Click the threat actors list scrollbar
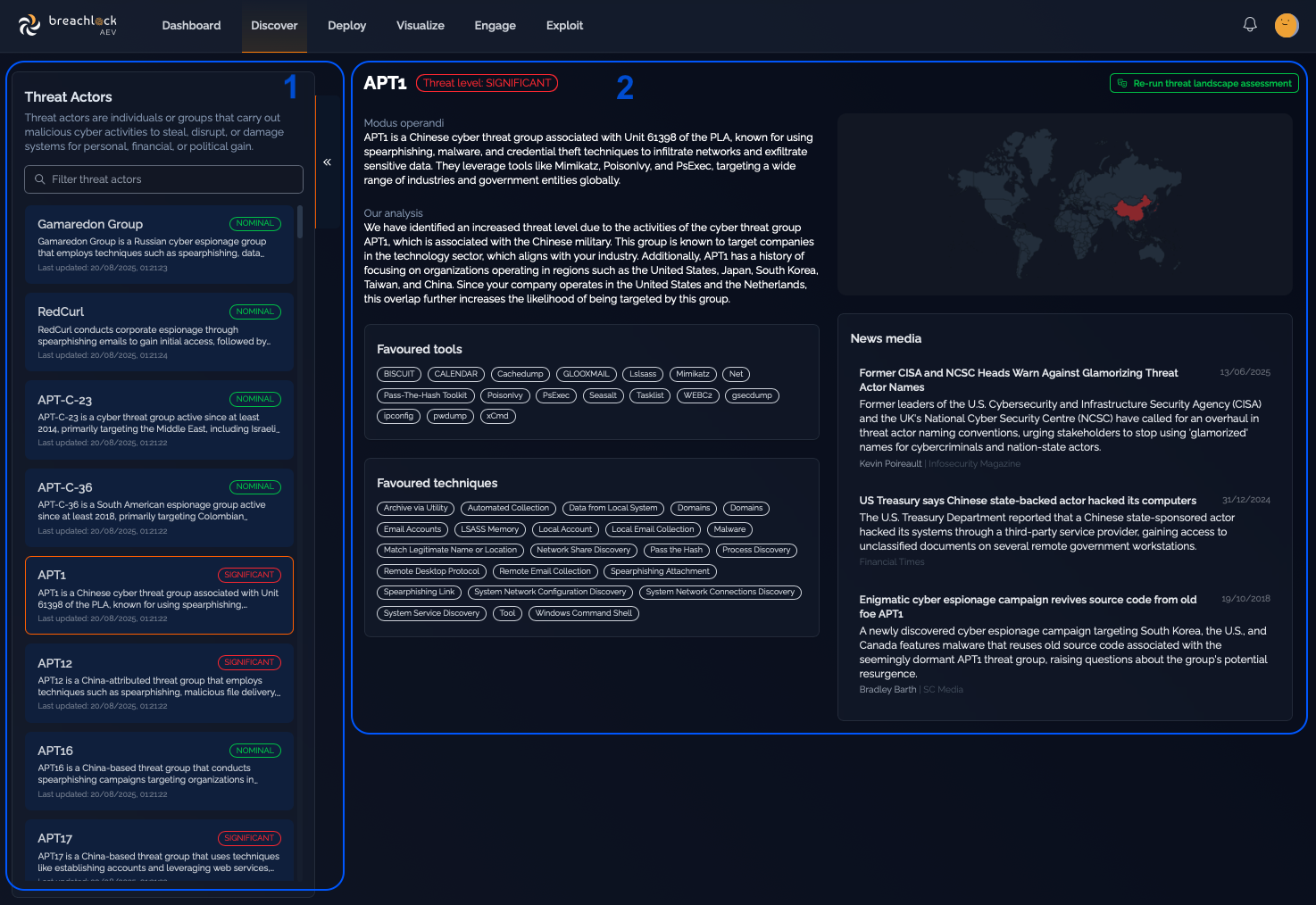 tap(300, 222)
